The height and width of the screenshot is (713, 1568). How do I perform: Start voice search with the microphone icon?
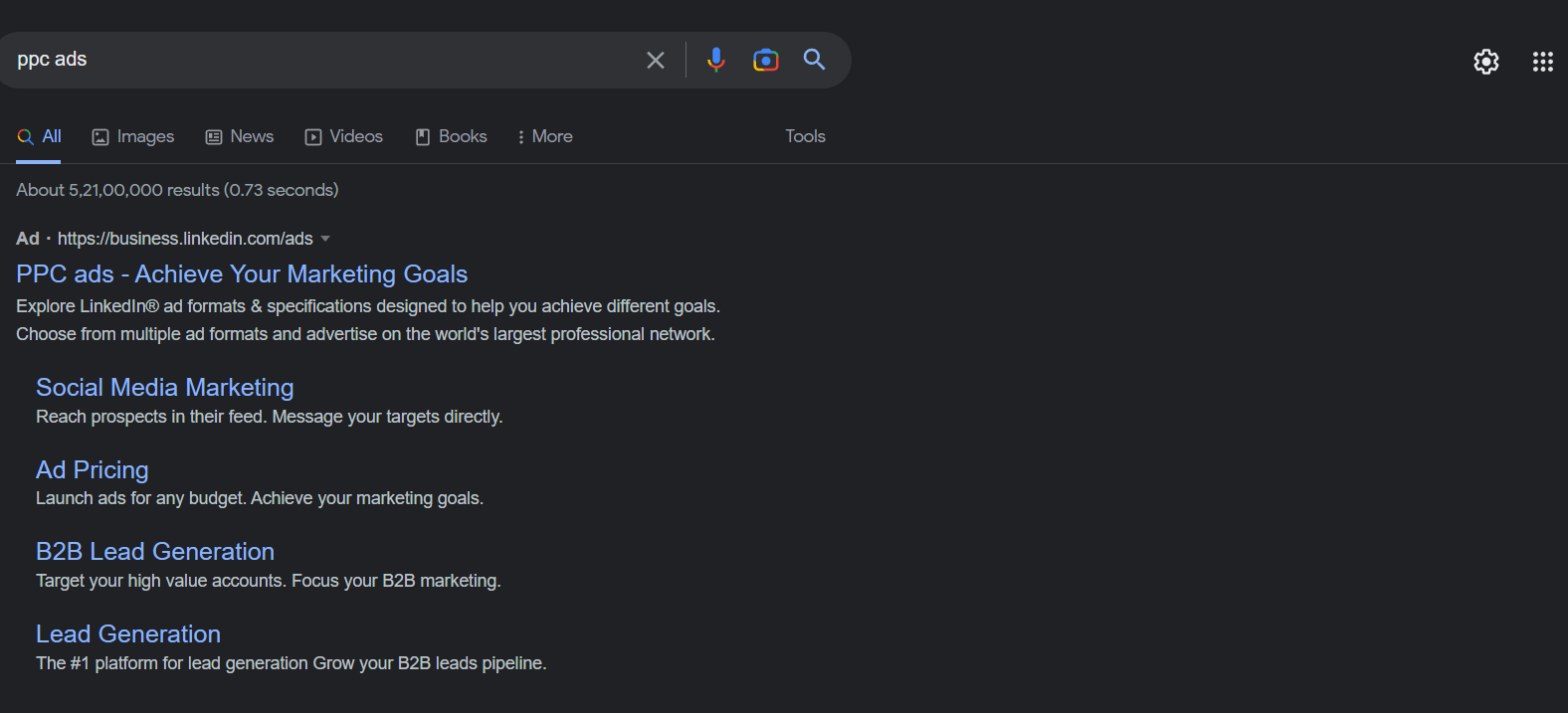tap(715, 61)
